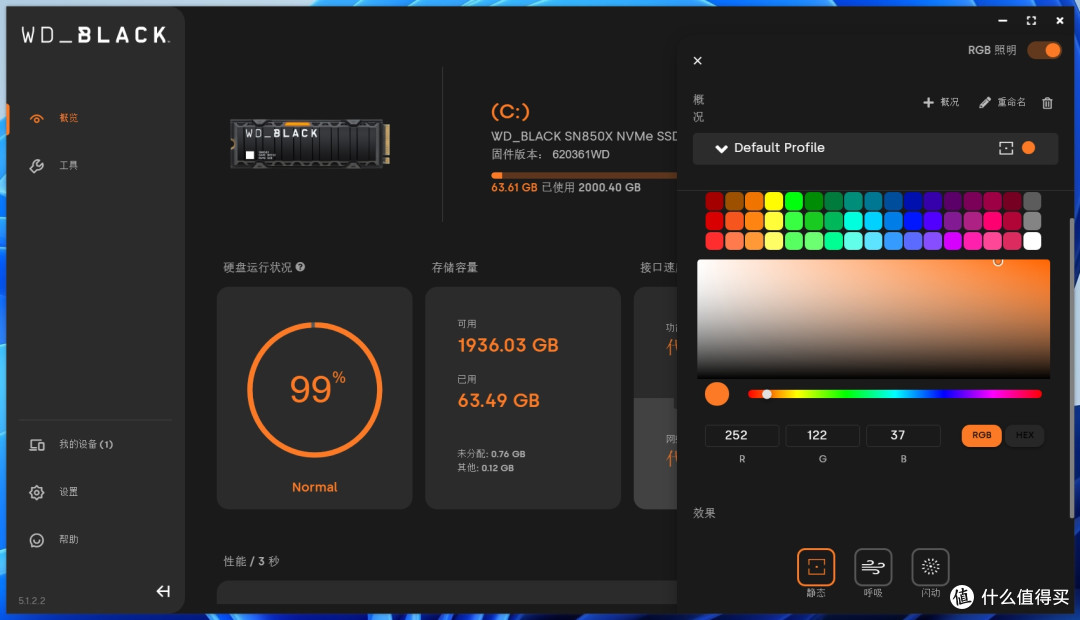Image resolution: width=1080 pixels, height=620 pixels.
Task: Click the Performance (性能 / 3 秒) heading
Action: (x=251, y=561)
